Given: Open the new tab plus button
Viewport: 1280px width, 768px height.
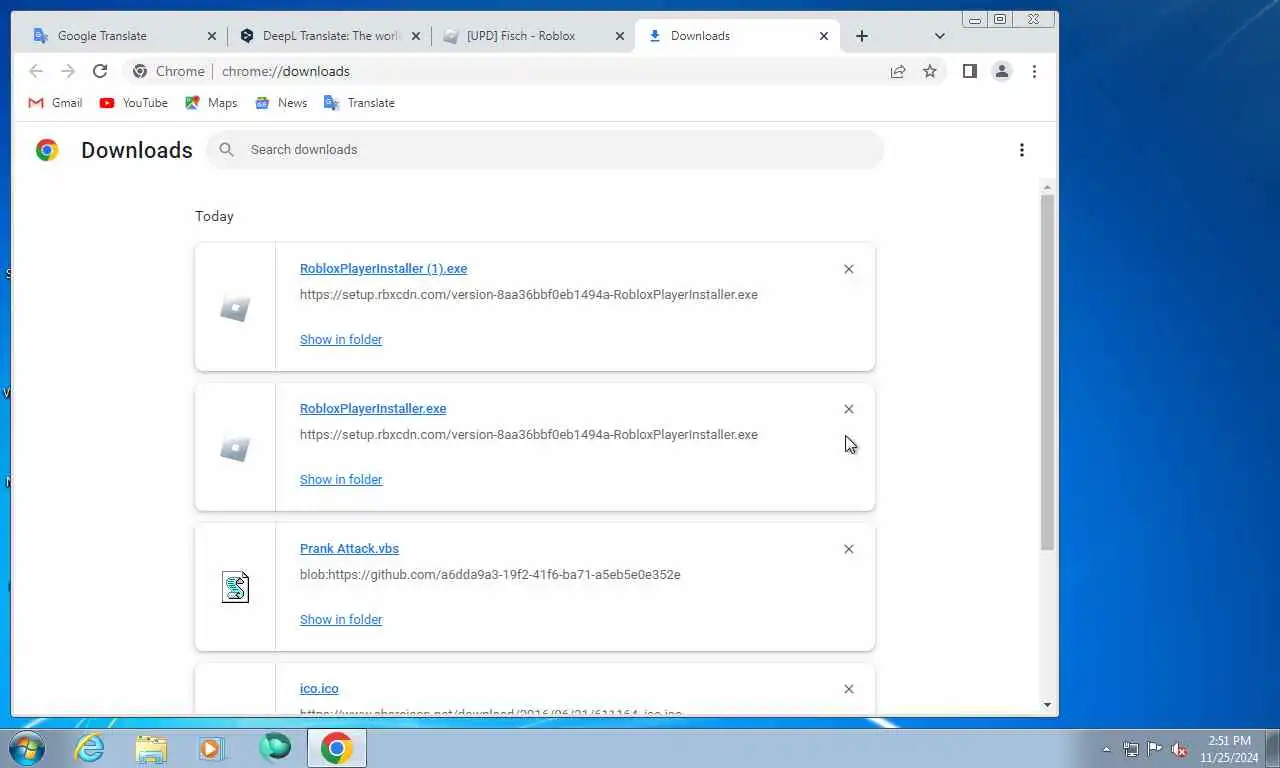Looking at the screenshot, I should (x=862, y=36).
